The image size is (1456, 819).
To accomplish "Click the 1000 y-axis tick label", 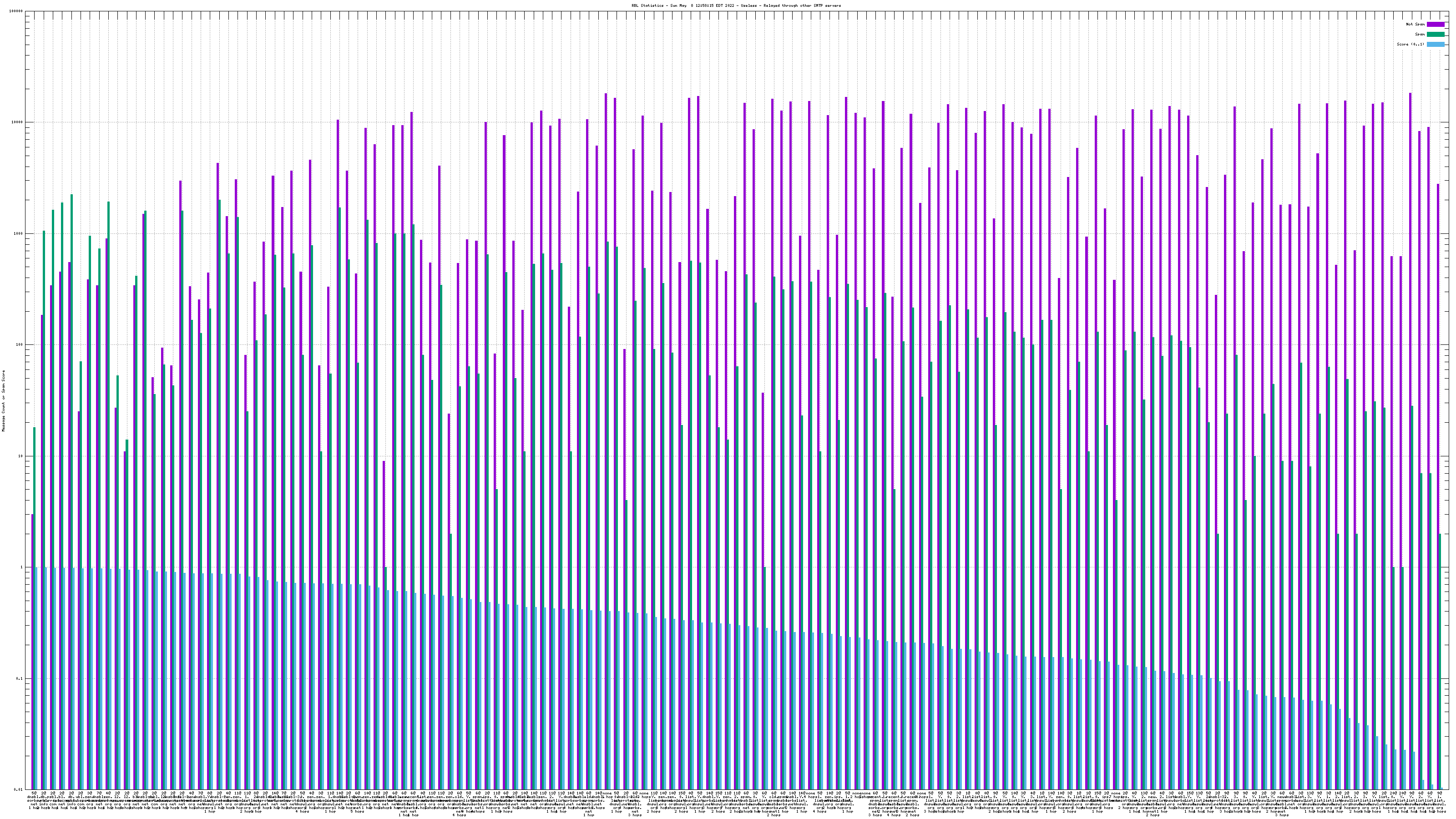I will pos(19,233).
